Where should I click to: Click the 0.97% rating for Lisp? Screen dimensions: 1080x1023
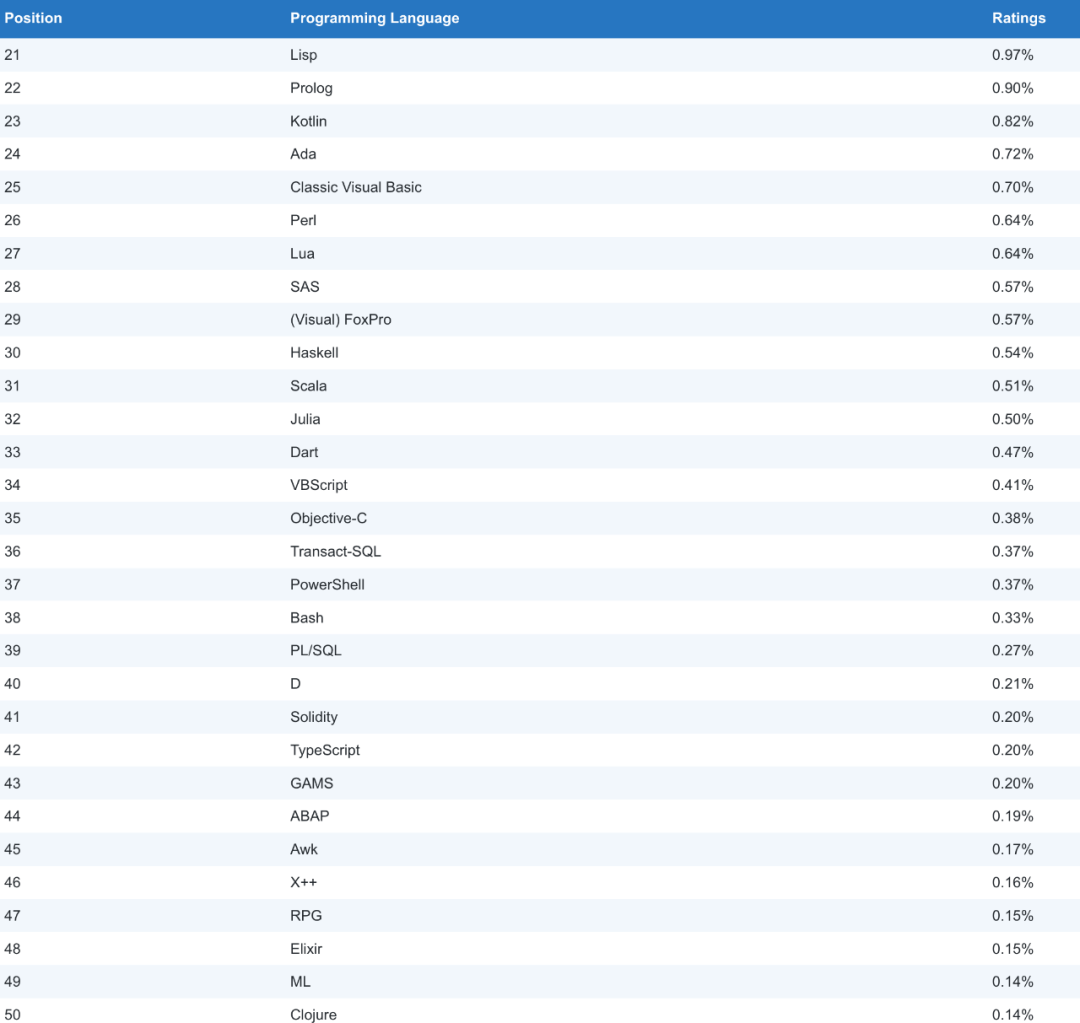[x=1012, y=55]
